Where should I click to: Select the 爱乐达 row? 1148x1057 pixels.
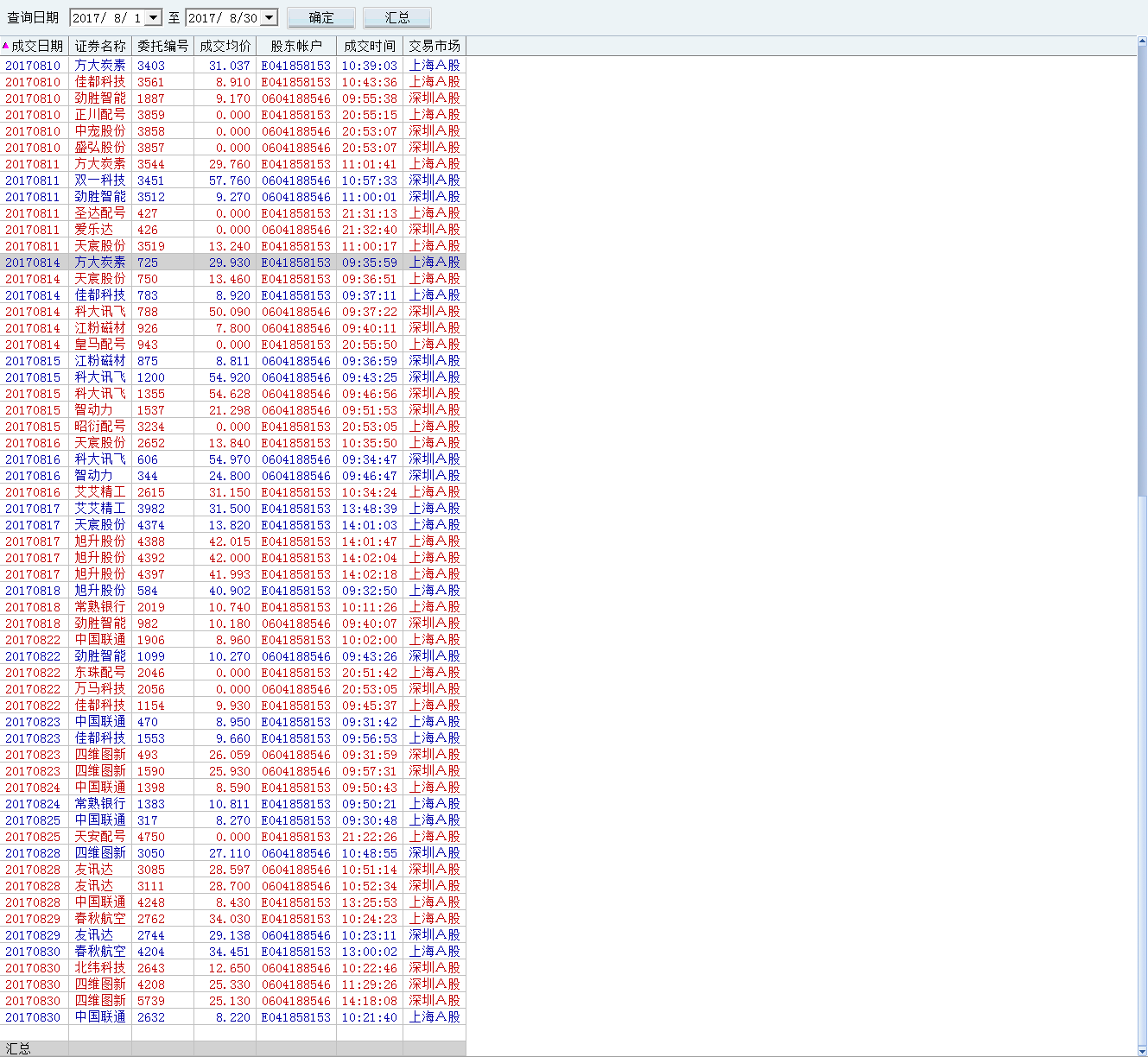coord(233,230)
